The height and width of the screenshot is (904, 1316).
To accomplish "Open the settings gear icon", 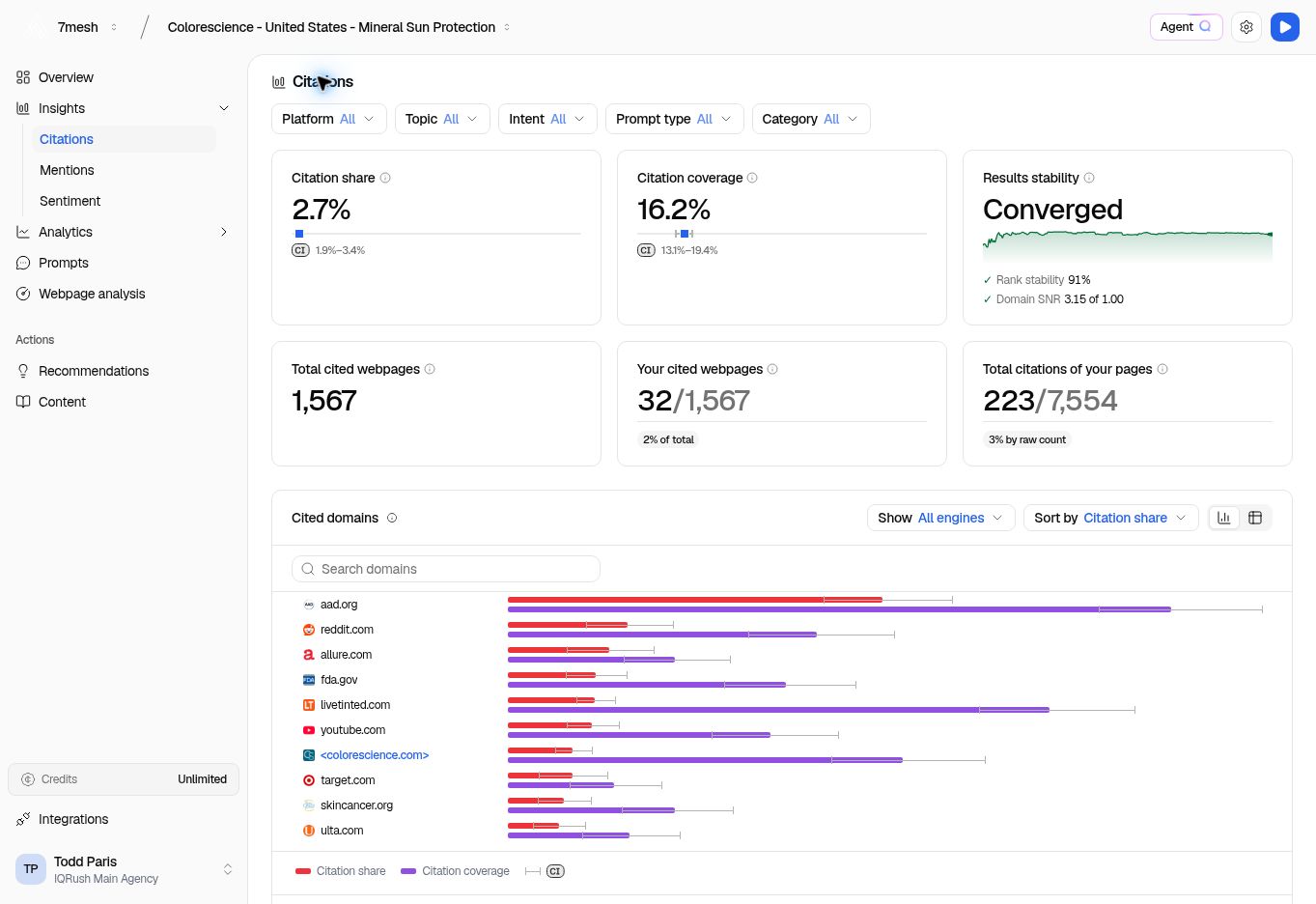I will (1246, 27).
